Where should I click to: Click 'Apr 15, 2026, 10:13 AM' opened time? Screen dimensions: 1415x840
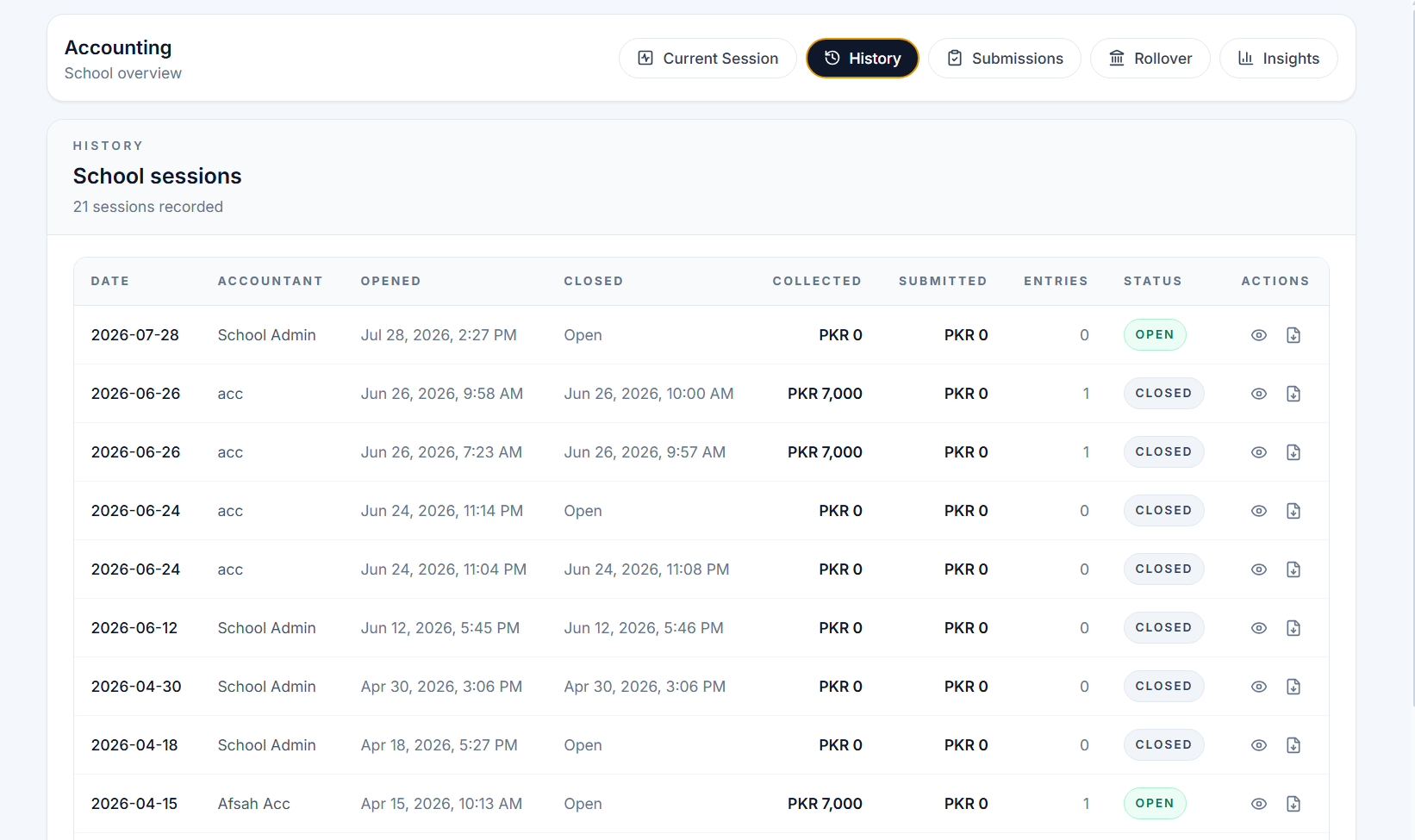click(x=441, y=804)
